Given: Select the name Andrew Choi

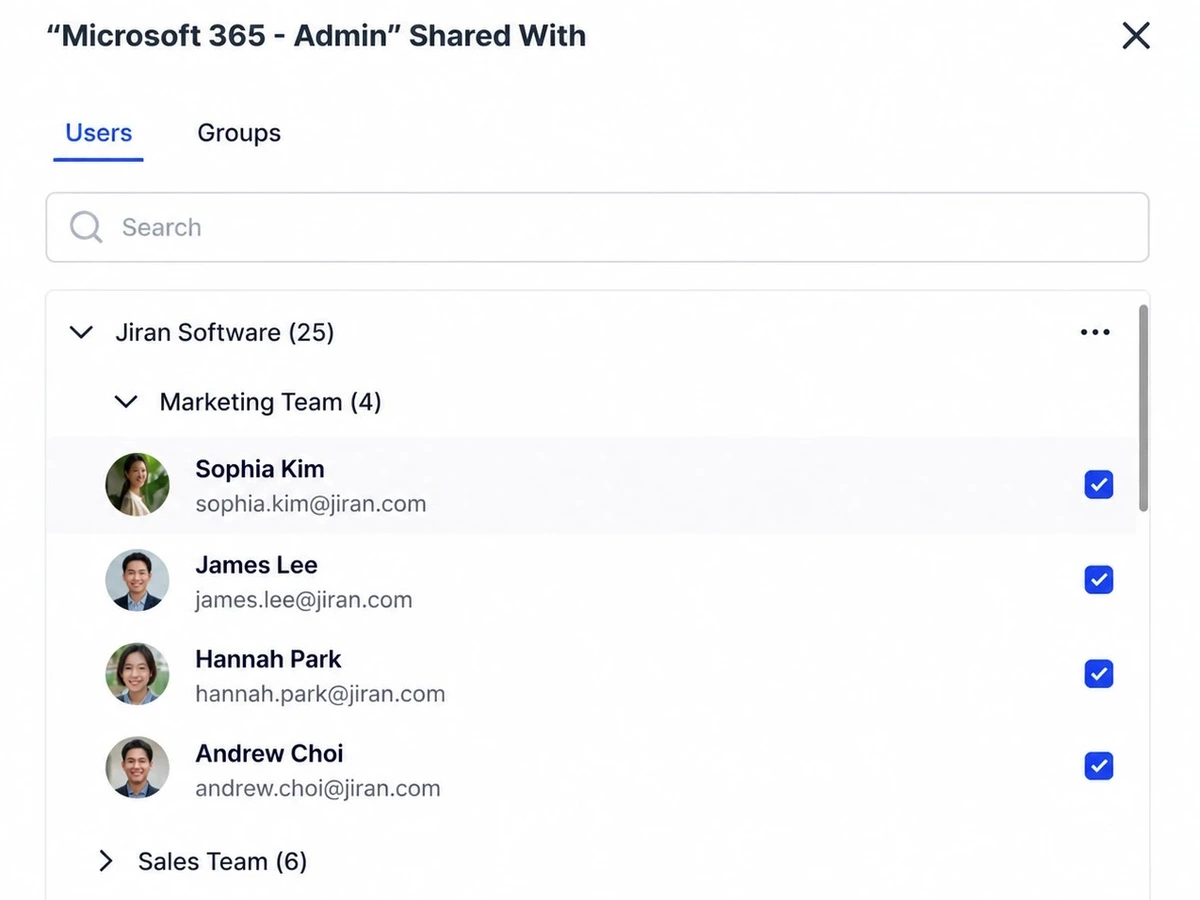Looking at the screenshot, I should (269, 753).
